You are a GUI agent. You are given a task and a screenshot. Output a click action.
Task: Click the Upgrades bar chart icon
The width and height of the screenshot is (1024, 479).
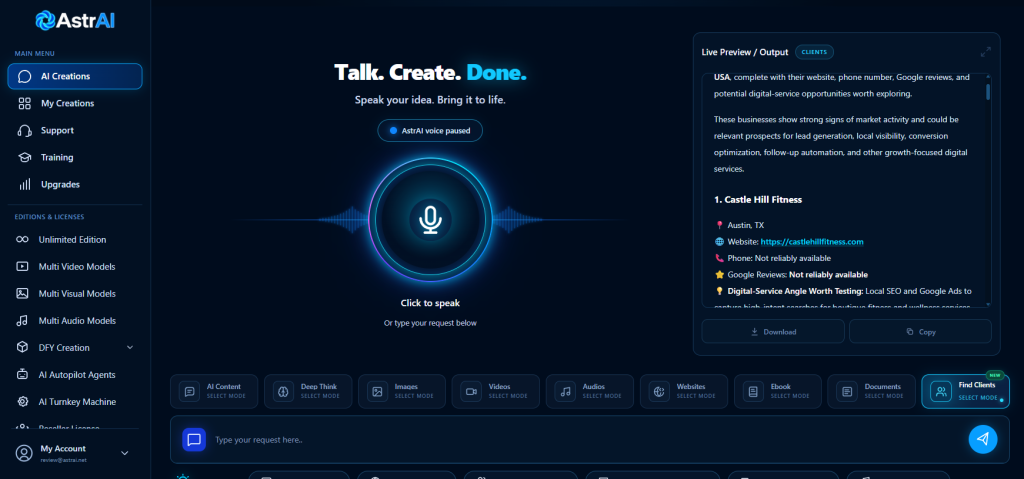[24, 184]
